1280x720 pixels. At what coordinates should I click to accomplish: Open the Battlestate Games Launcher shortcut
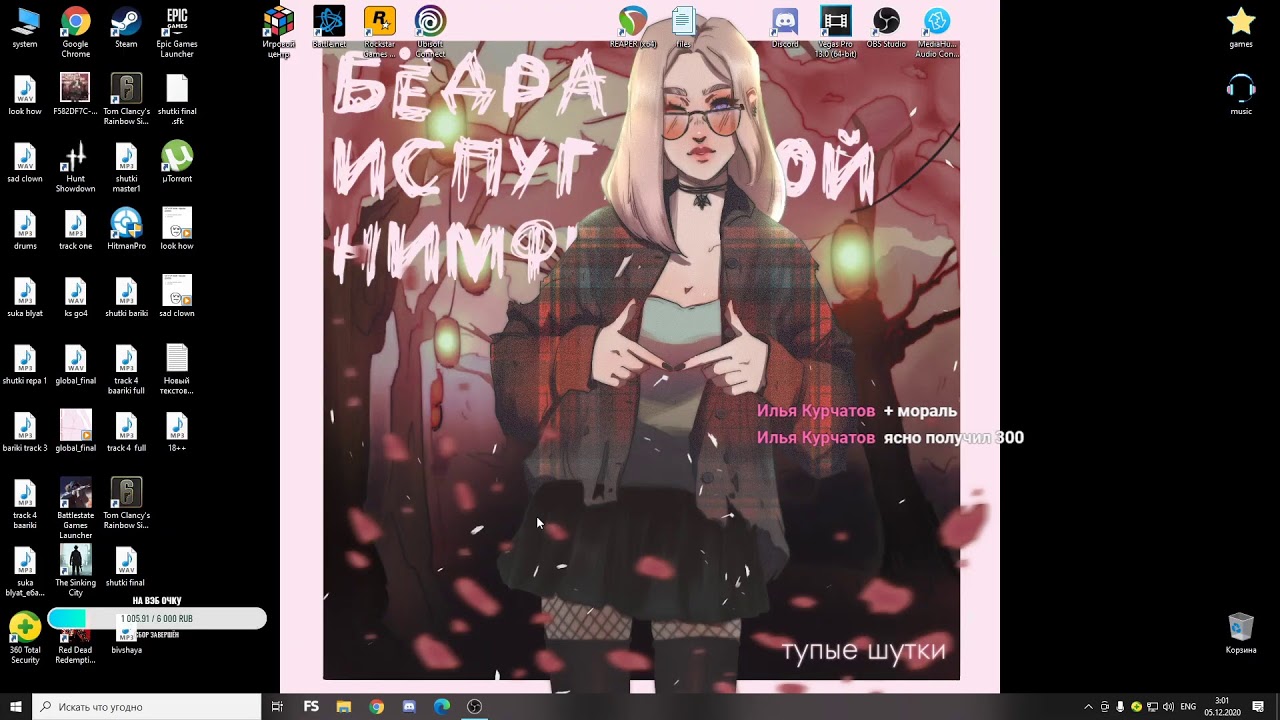75,509
